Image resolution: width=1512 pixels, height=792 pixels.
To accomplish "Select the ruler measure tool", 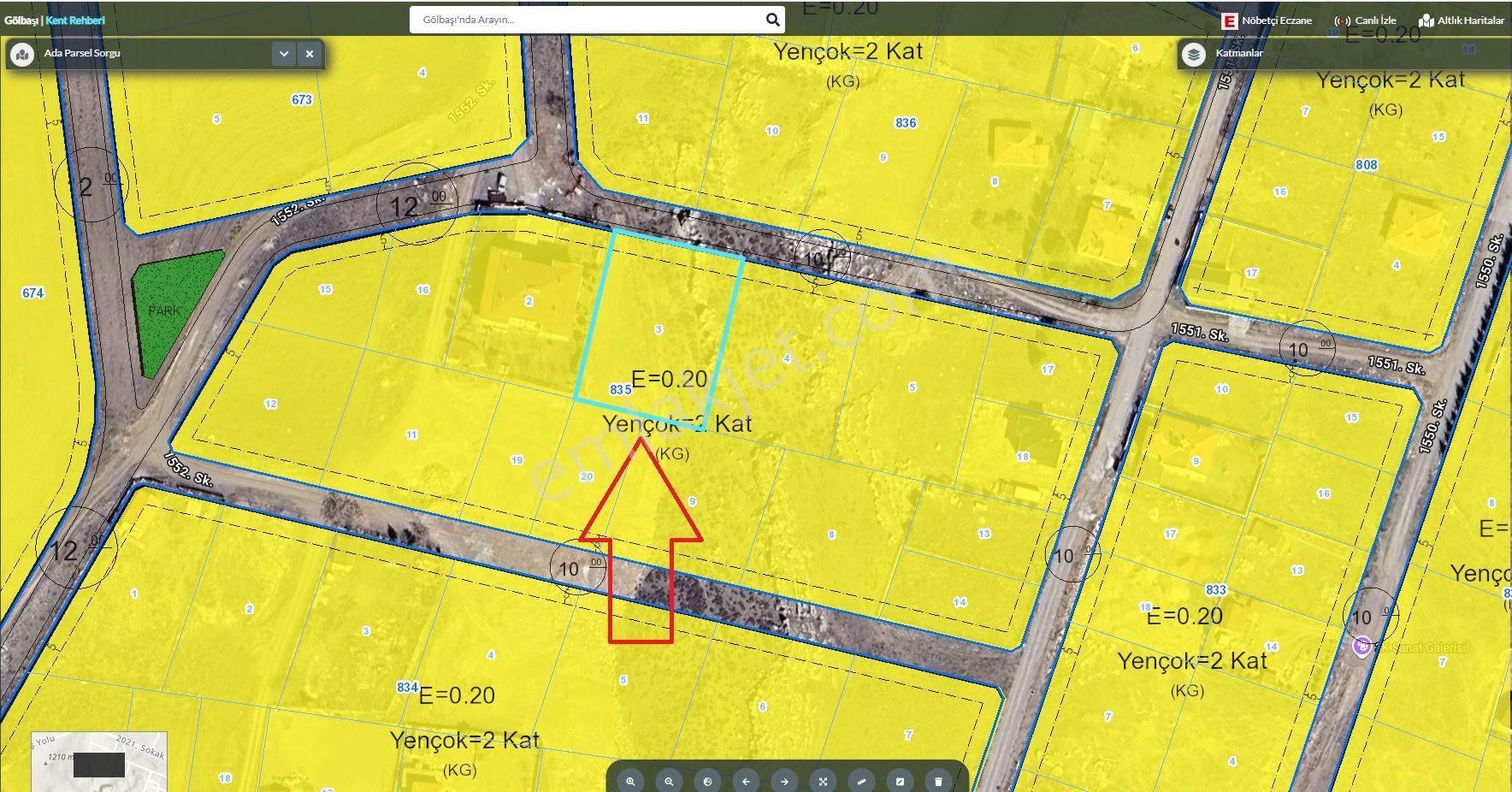I will pyautogui.click(x=861, y=781).
